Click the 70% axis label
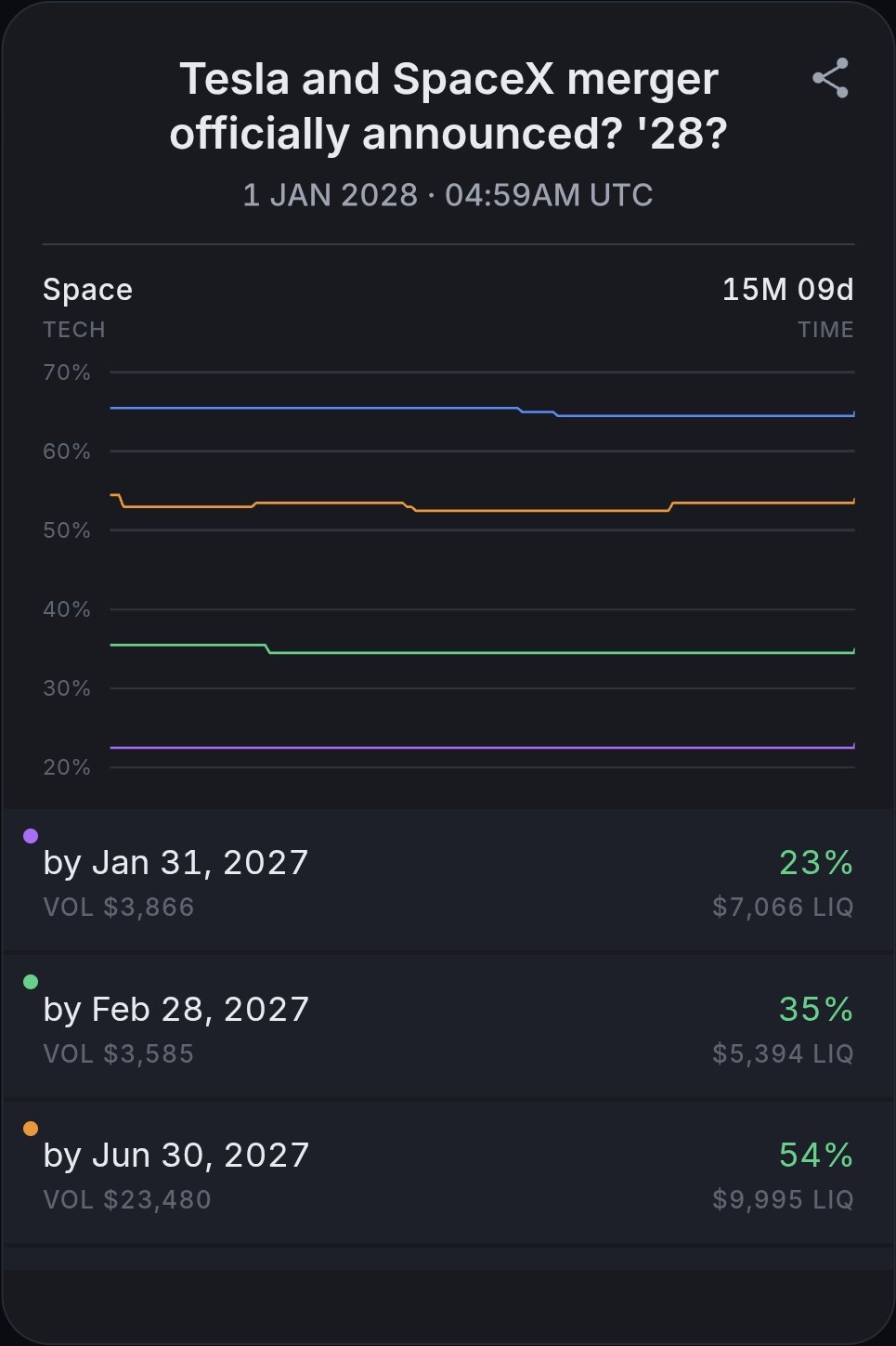Image resolution: width=896 pixels, height=1346 pixels. (67, 372)
